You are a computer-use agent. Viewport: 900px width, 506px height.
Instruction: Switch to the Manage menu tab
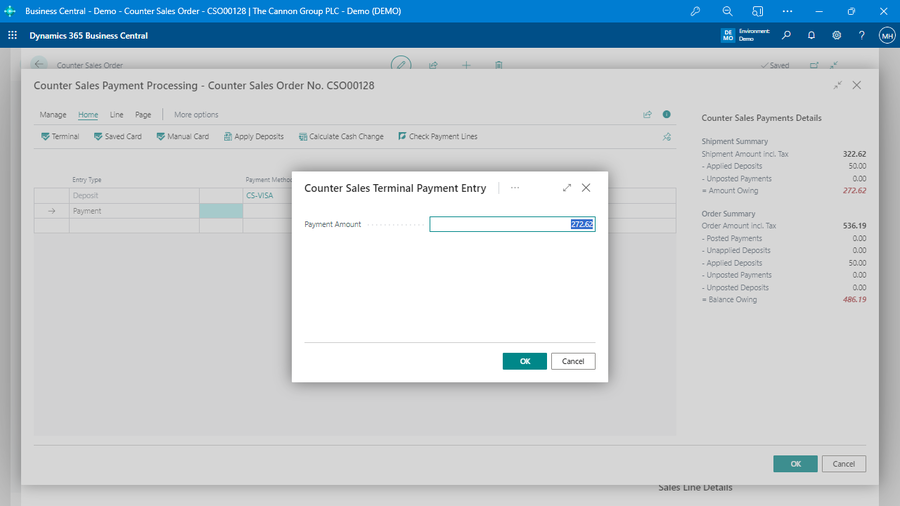53,115
